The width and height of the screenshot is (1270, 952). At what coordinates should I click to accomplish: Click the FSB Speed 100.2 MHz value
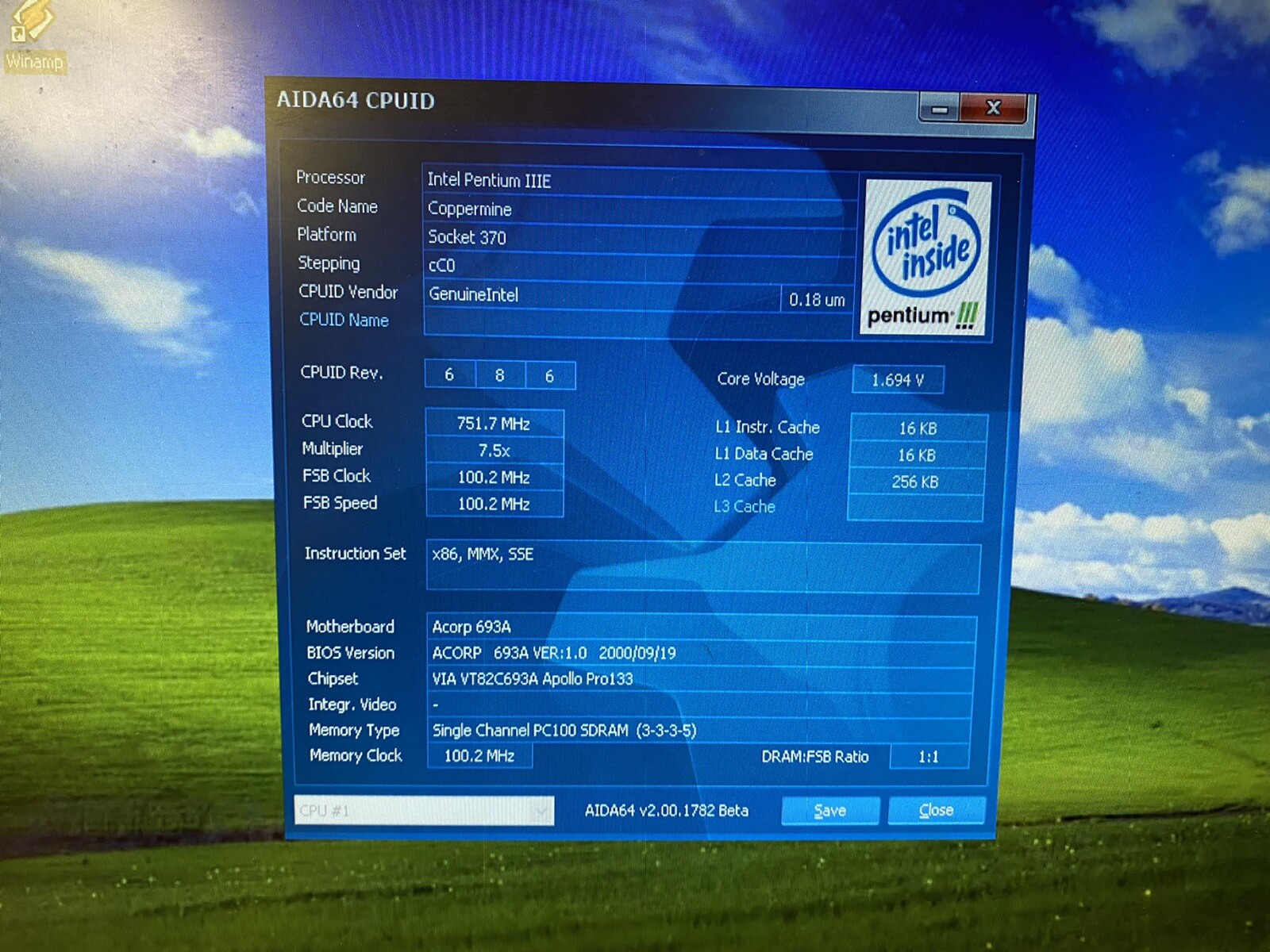coord(494,504)
